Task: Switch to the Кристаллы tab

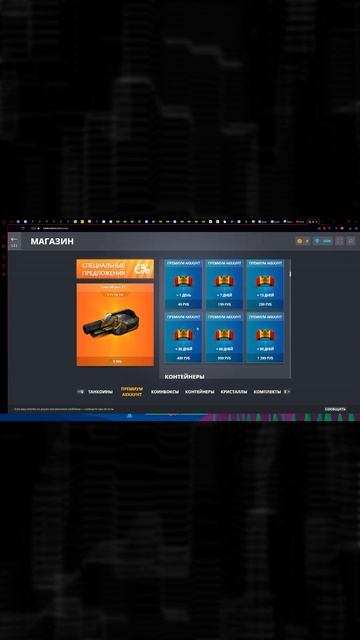Action: (x=234, y=392)
